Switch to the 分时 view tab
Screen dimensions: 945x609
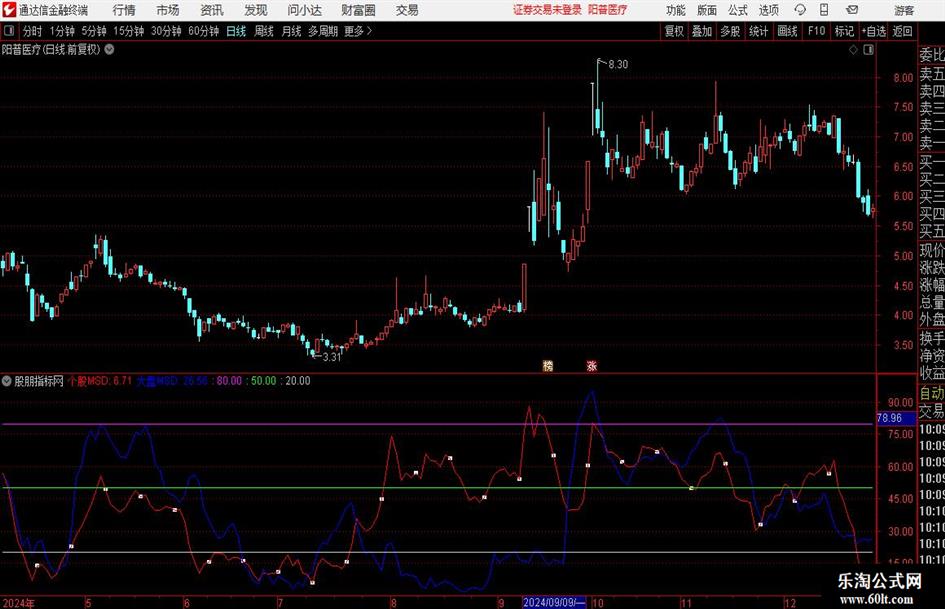(x=33, y=31)
